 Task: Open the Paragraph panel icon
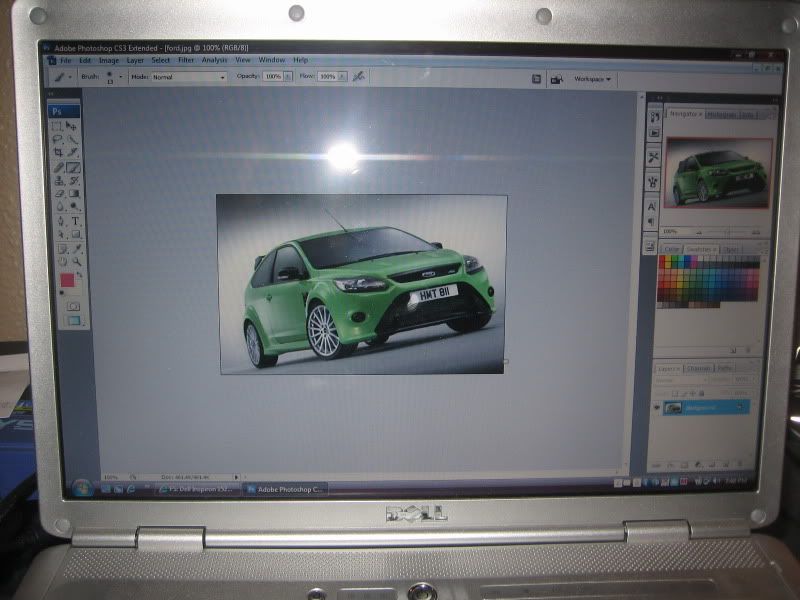651,221
